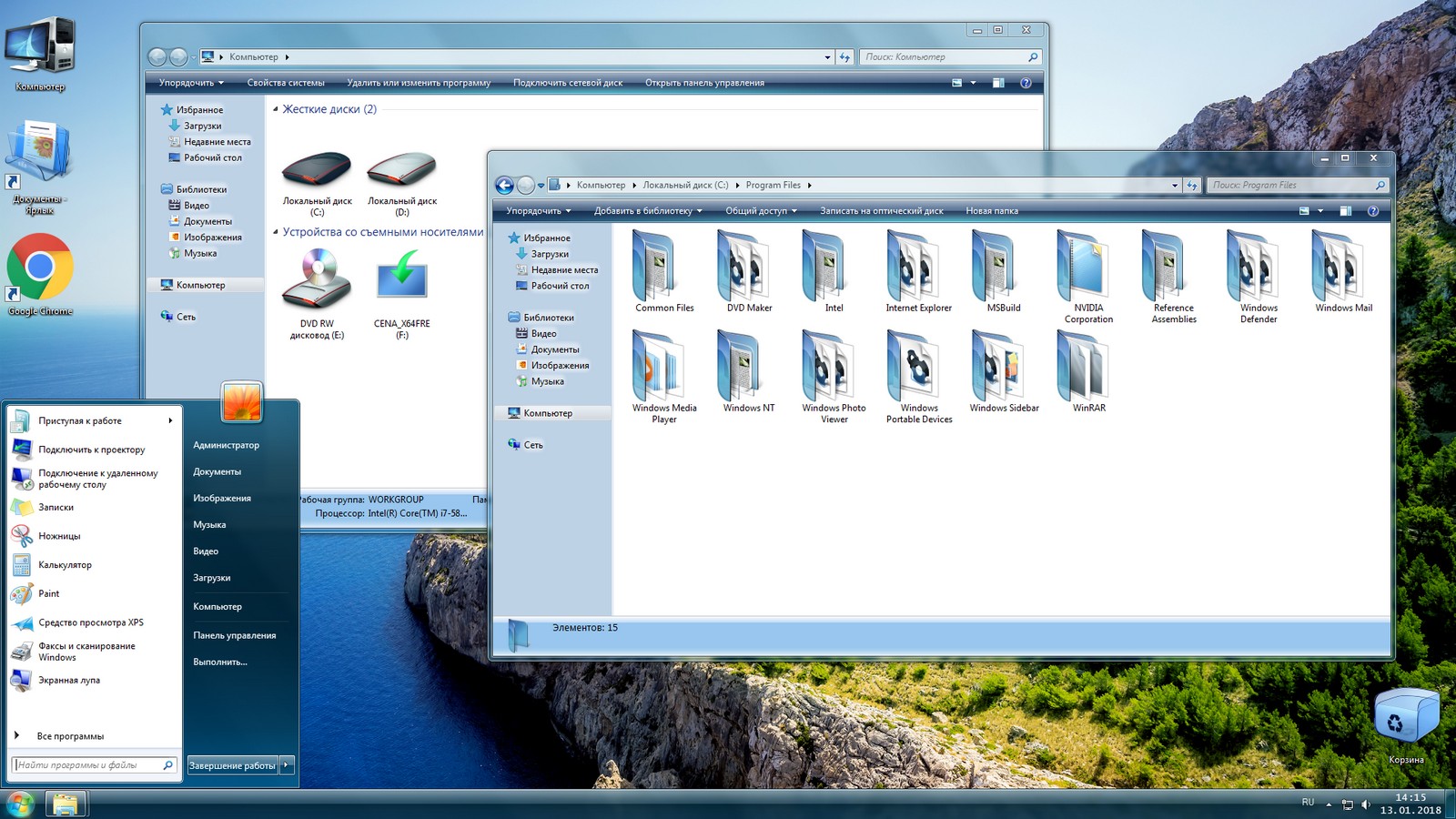
Task: Open Калькулятор from the Start menu
Action: pyautogui.click(x=65, y=565)
